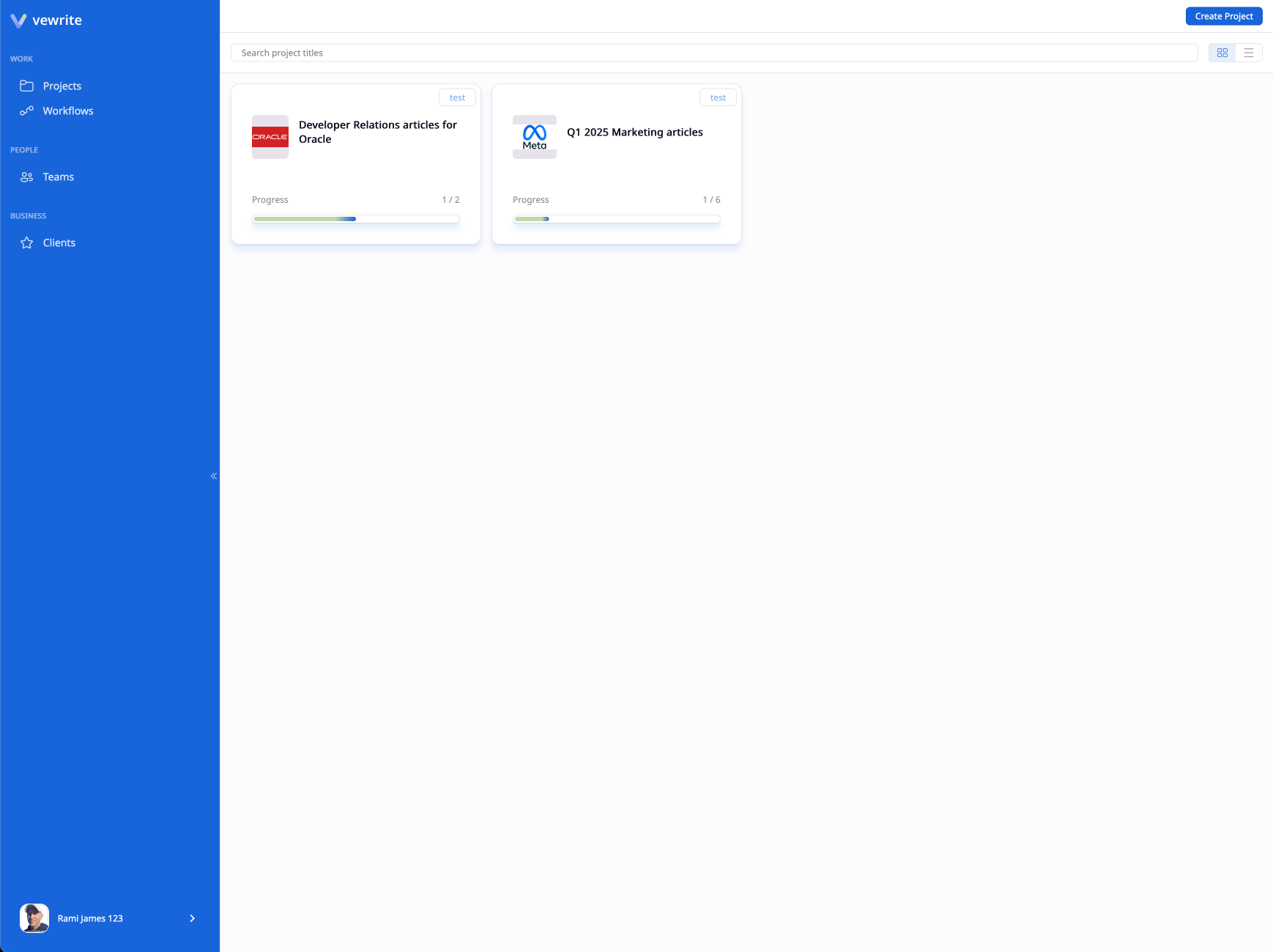Viewport: 1273px width, 952px height.
Task: Expand user menu chevron next to Rami James
Action: point(193,918)
